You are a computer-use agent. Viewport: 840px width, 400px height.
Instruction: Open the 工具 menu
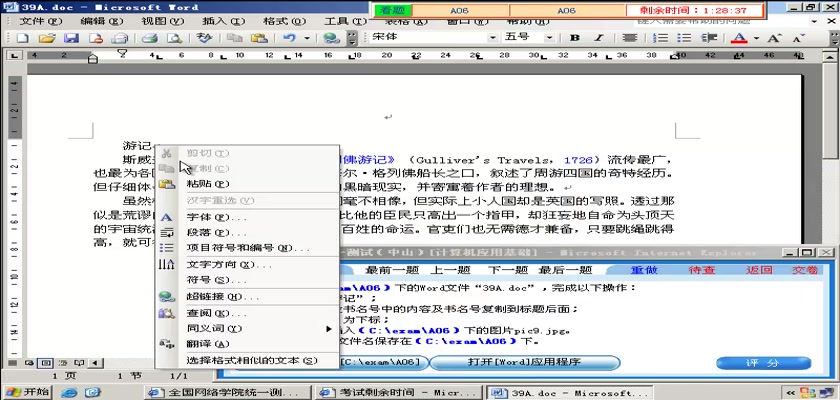pyautogui.click(x=345, y=21)
